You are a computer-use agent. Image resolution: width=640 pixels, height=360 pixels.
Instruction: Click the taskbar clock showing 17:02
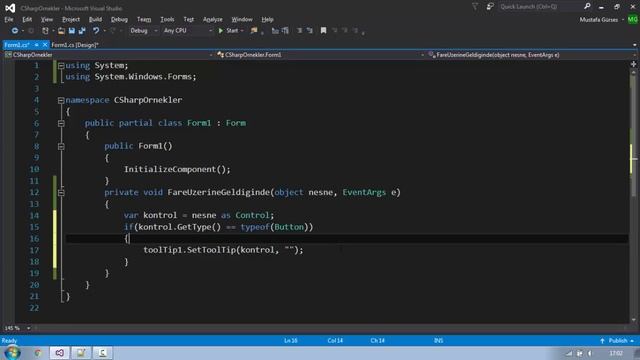click(x=616, y=353)
